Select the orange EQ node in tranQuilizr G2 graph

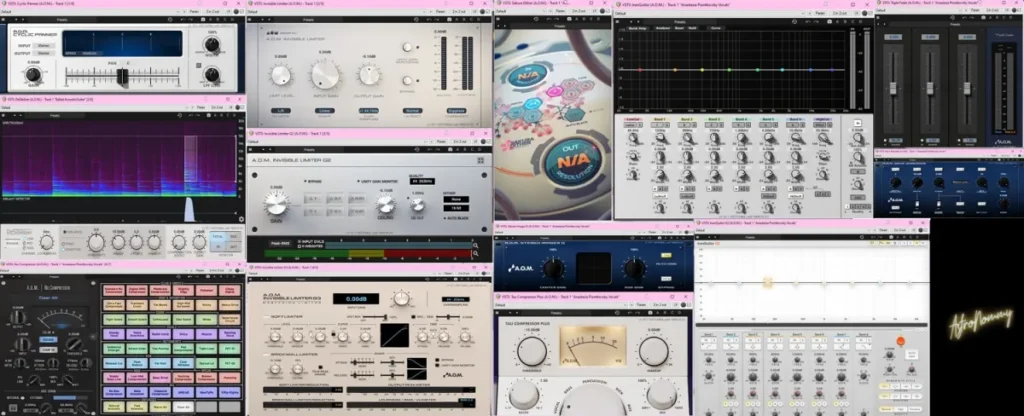pyautogui.click(x=768, y=282)
